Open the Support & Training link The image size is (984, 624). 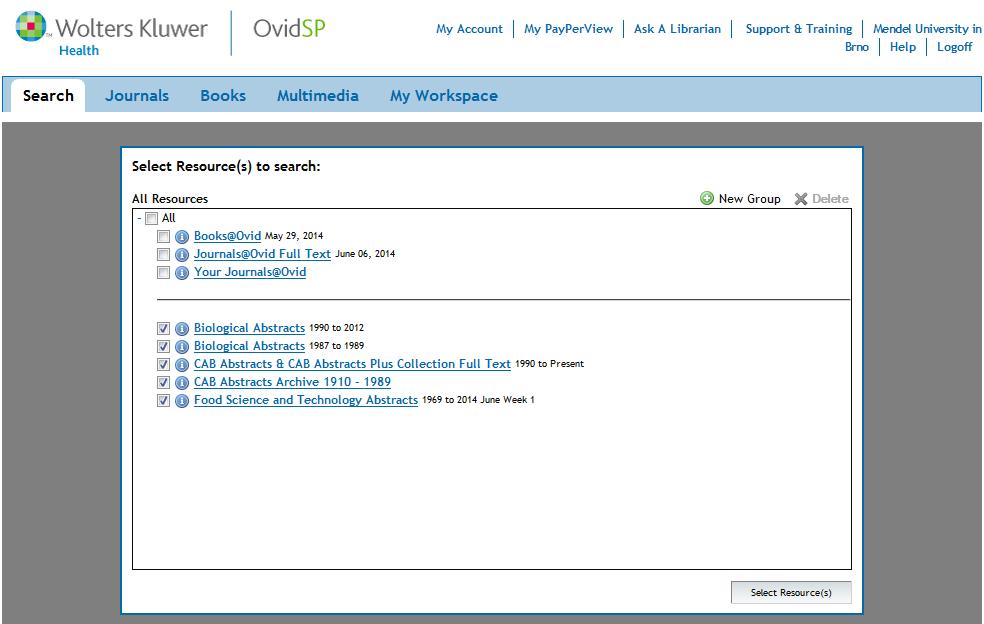coord(799,29)
